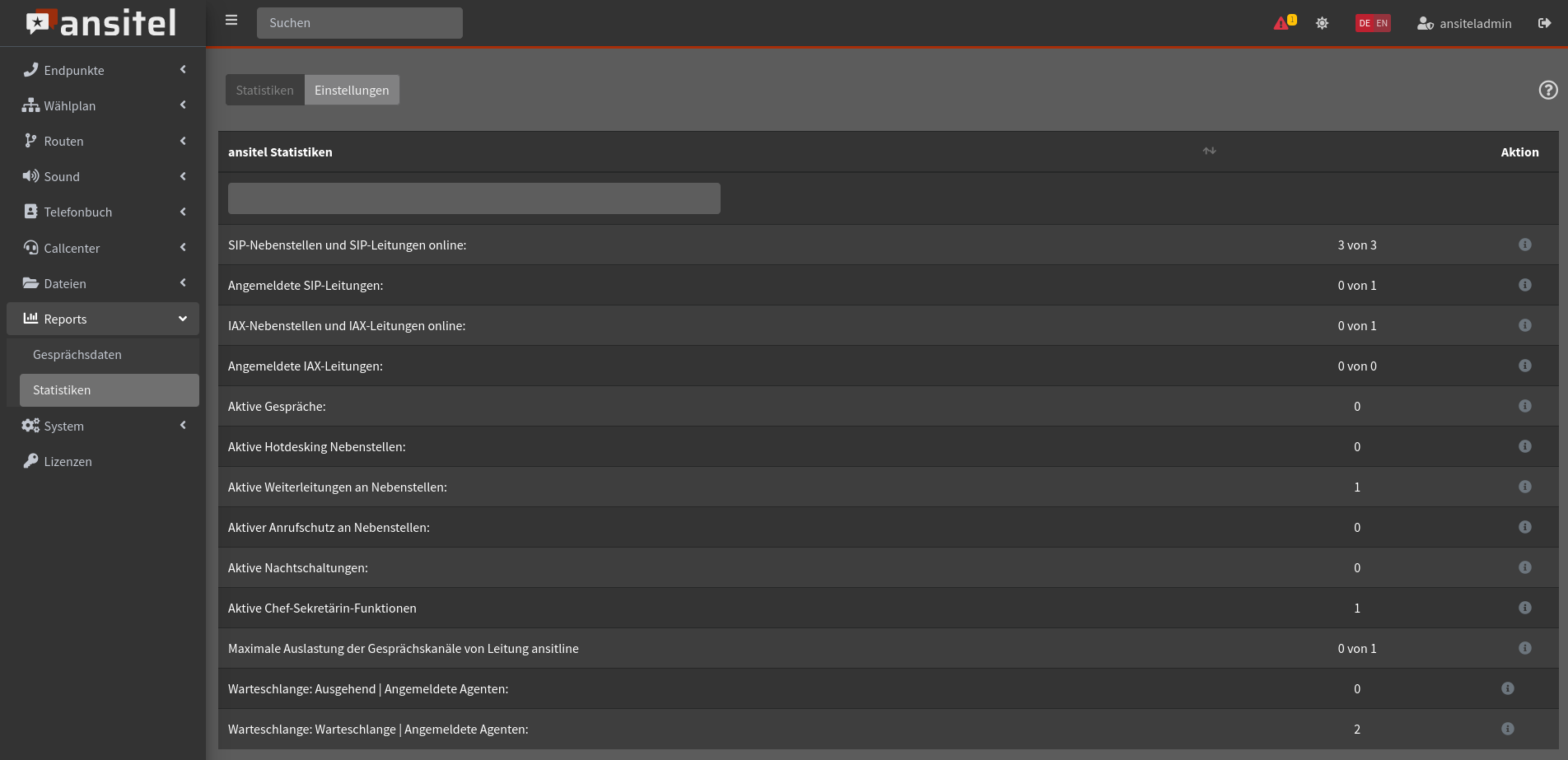Image resolution: width=1568 pixels, height=760 pixels.
Task: Click info icon for Warteschlange: Ausgehend row
Action: click(1507, 688)
